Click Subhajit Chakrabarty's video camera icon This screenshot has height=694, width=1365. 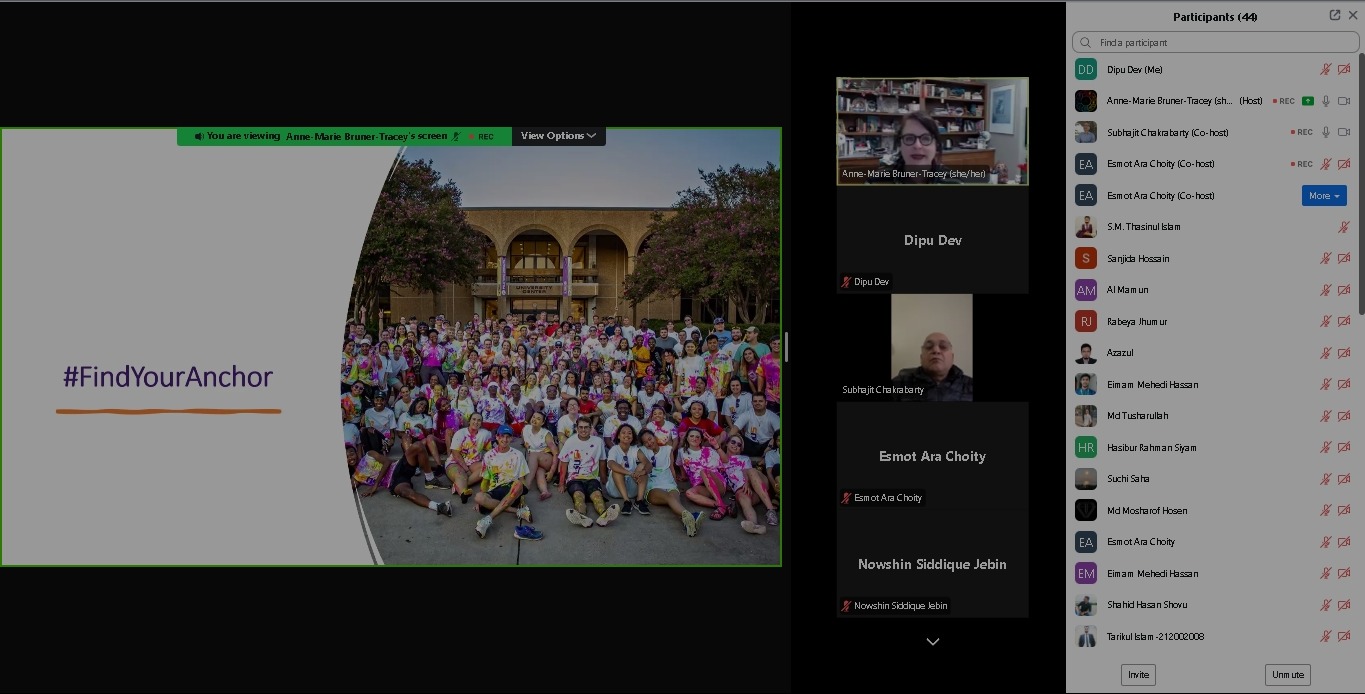[1344, 132]
